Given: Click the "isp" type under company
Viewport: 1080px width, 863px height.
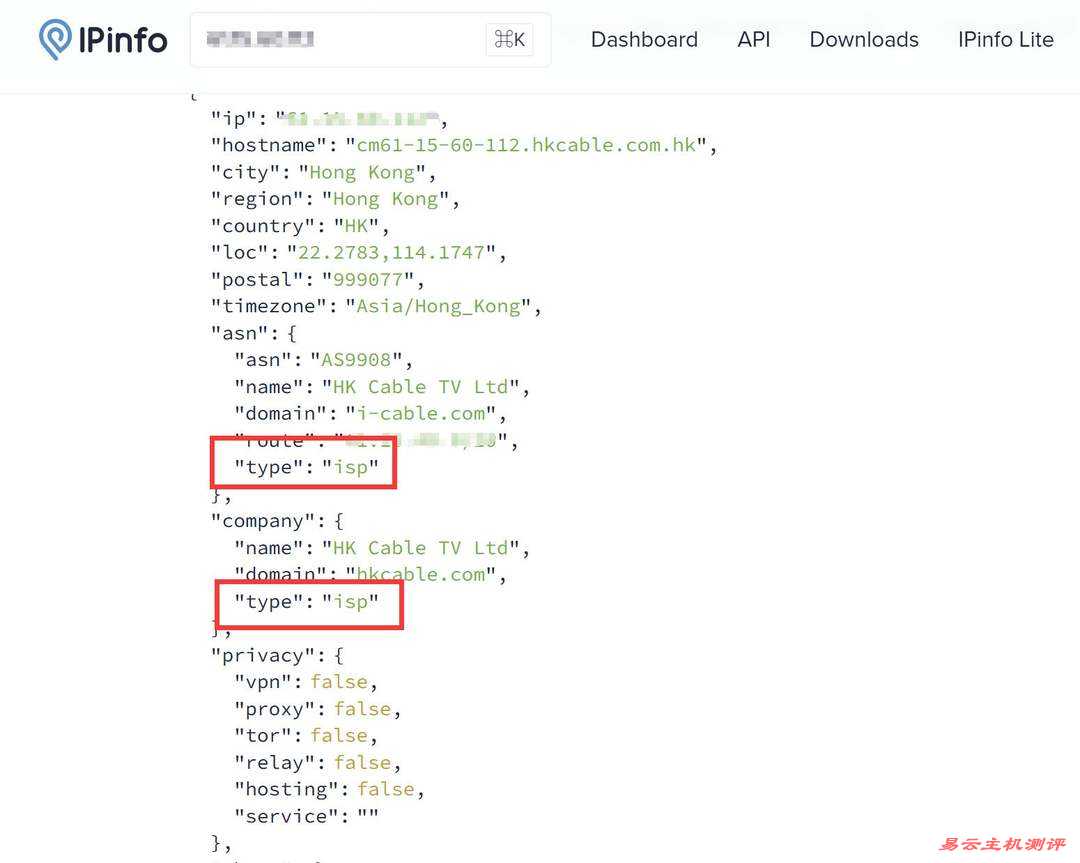Looking at the screenshot, I should click(x=350, y=602).
